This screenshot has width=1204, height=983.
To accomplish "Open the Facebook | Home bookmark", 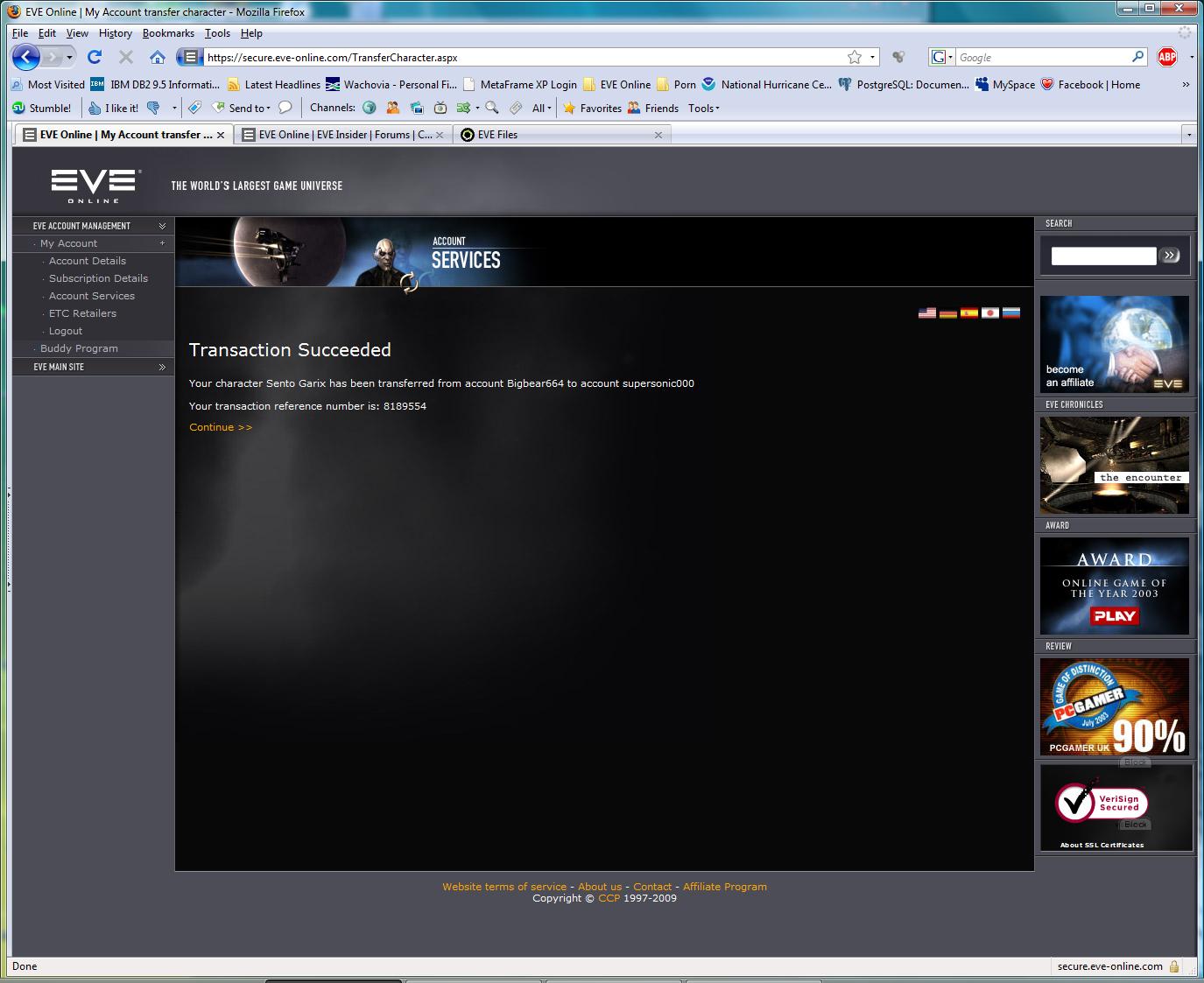I will pos(1090,85).
